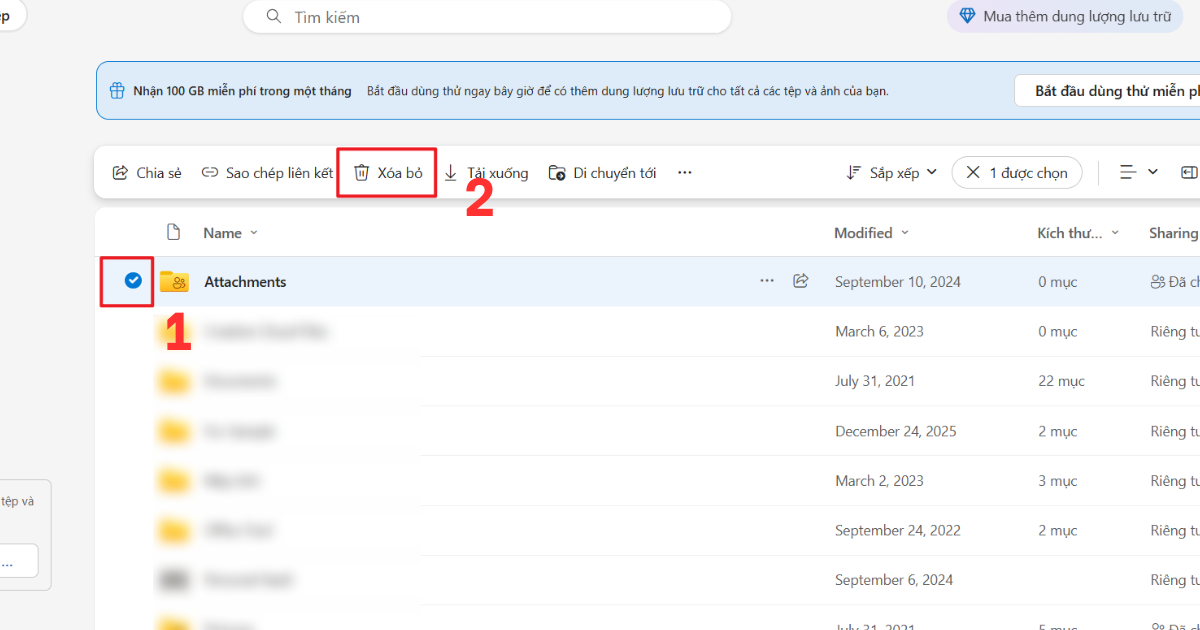Click Xóa bỏ delete button
The image size is (1200, 630).
coord(388,173)
